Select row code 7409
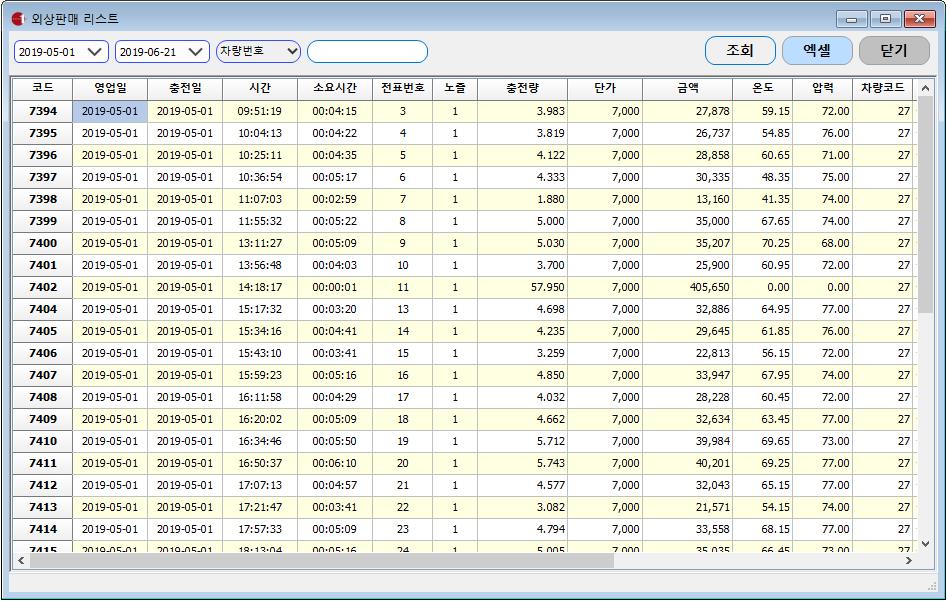Image resolution: width=947 pixels, height=601 pixels. coord(43,419)
